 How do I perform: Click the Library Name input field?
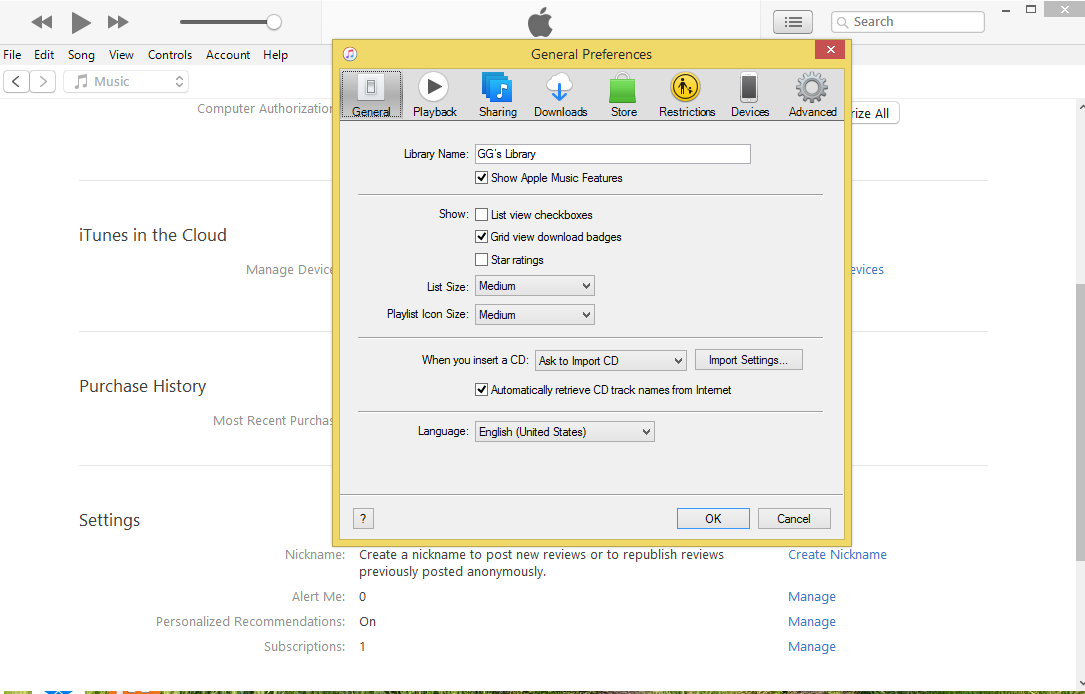click(612, 154)
